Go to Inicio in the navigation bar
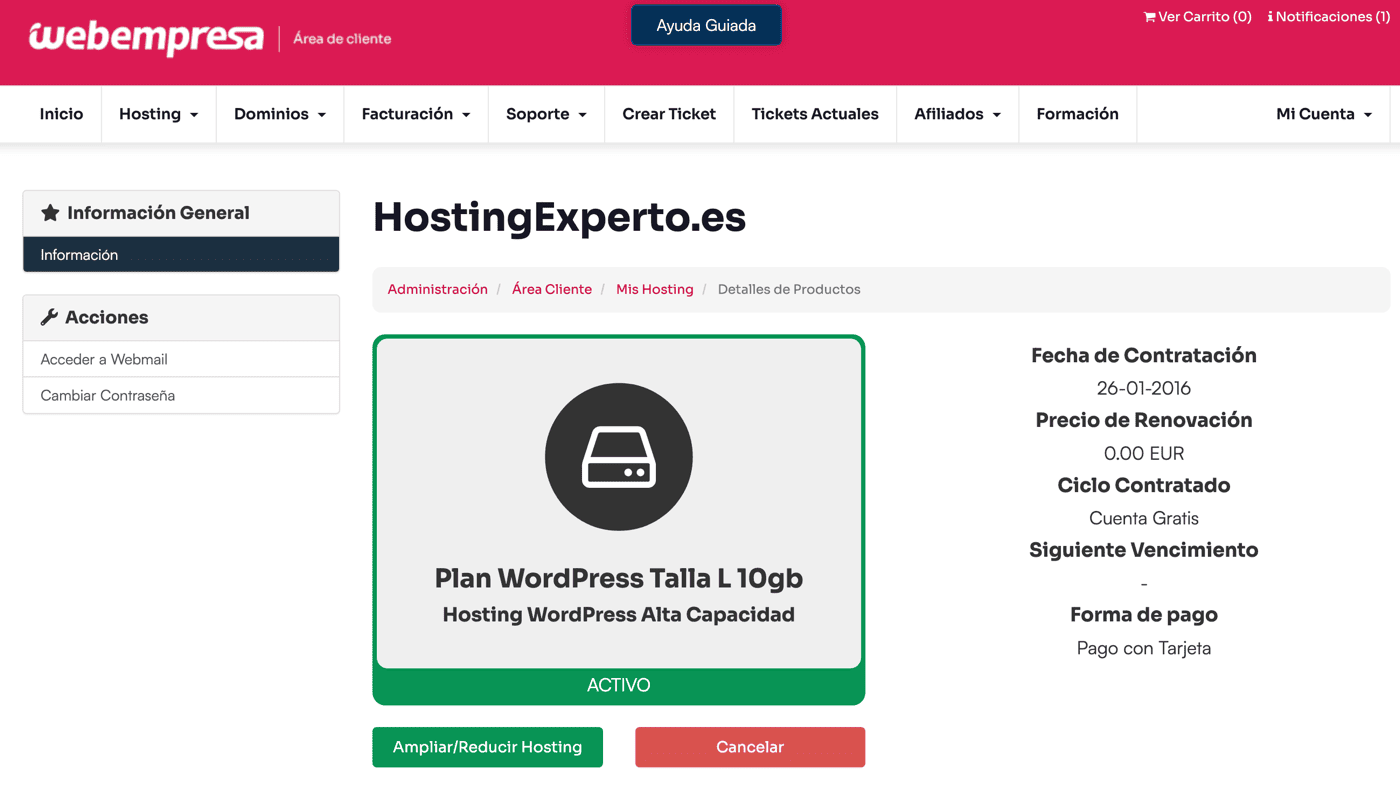The image size is (1400, 786). click(61, 114)
